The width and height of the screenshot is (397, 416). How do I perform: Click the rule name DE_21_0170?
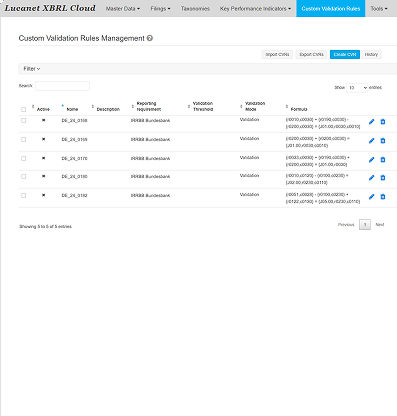pos(74,158)
